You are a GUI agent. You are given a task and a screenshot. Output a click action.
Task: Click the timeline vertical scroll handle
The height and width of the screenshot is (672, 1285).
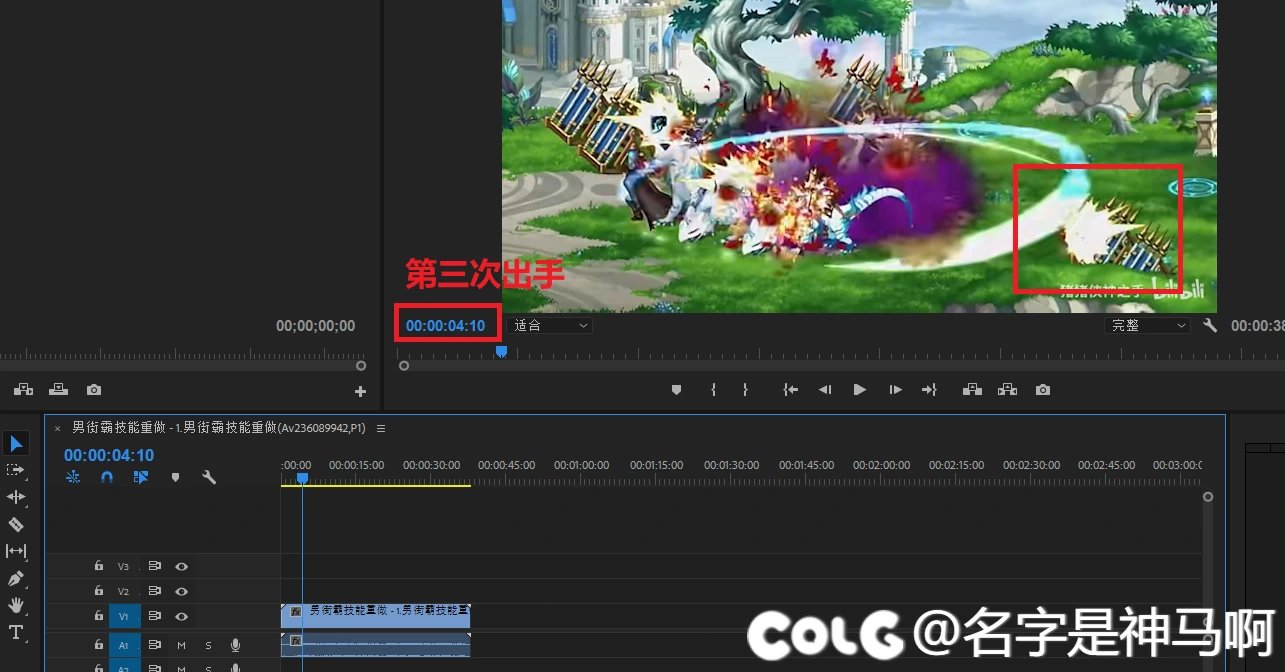click(1208, 496)
